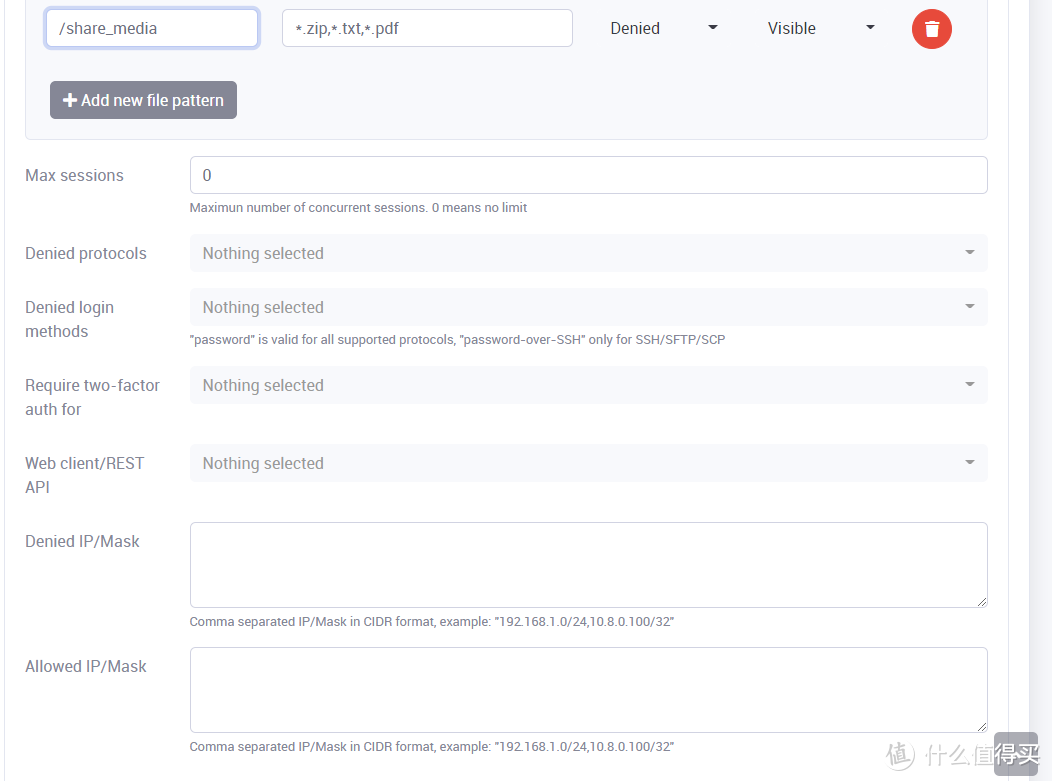Click the Denied IP/Mask text area
The width and height of the screenshot is (1052, 781).
588,565
